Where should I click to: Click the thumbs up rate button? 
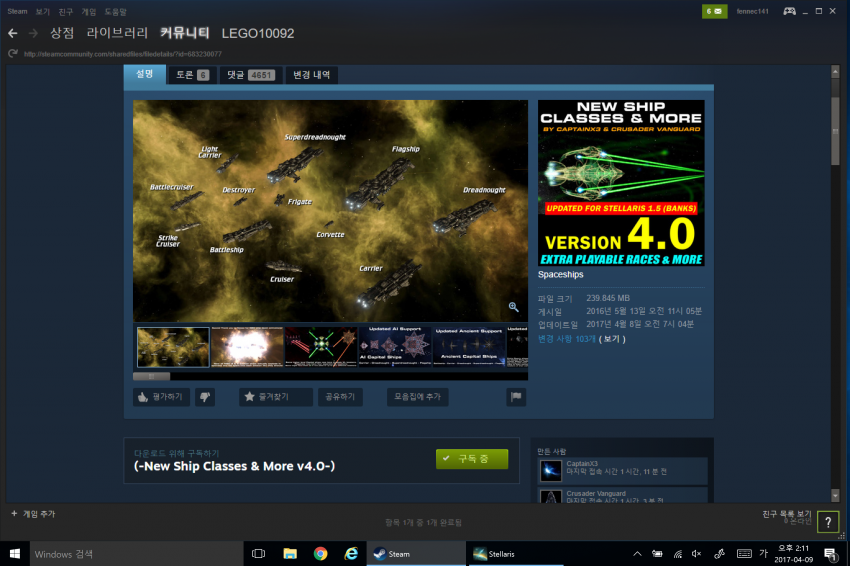pyautogui.click(x=161, y=397)
